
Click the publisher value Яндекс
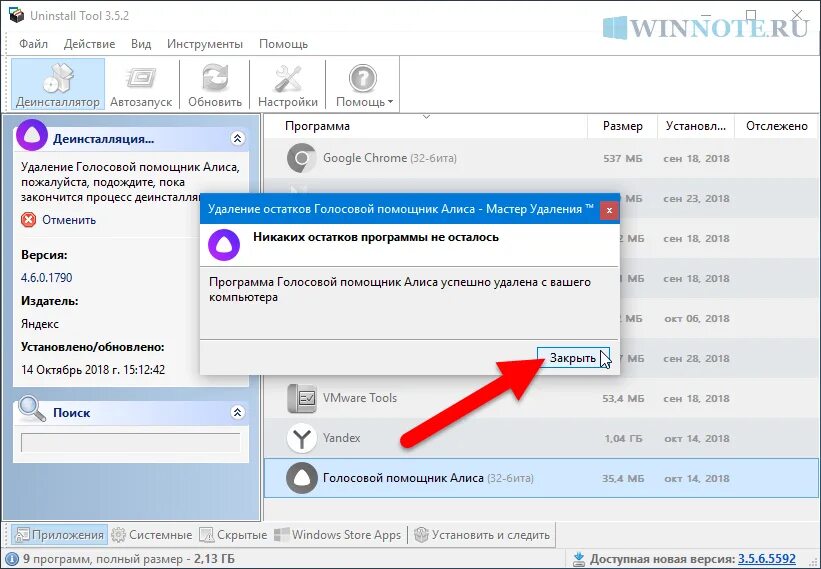40,323
